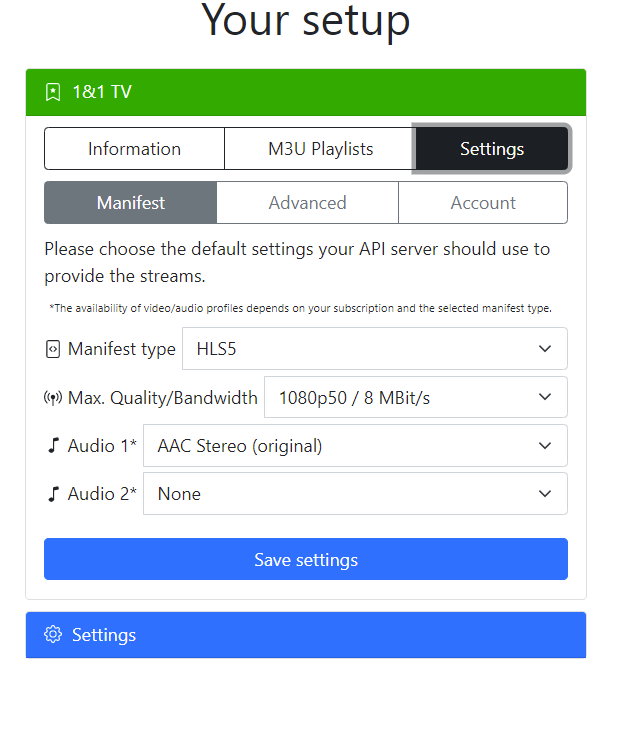Click the Max. Quality/Bandwidth label
The height and width of the screenshot is (739, 619).
[163, 398]
